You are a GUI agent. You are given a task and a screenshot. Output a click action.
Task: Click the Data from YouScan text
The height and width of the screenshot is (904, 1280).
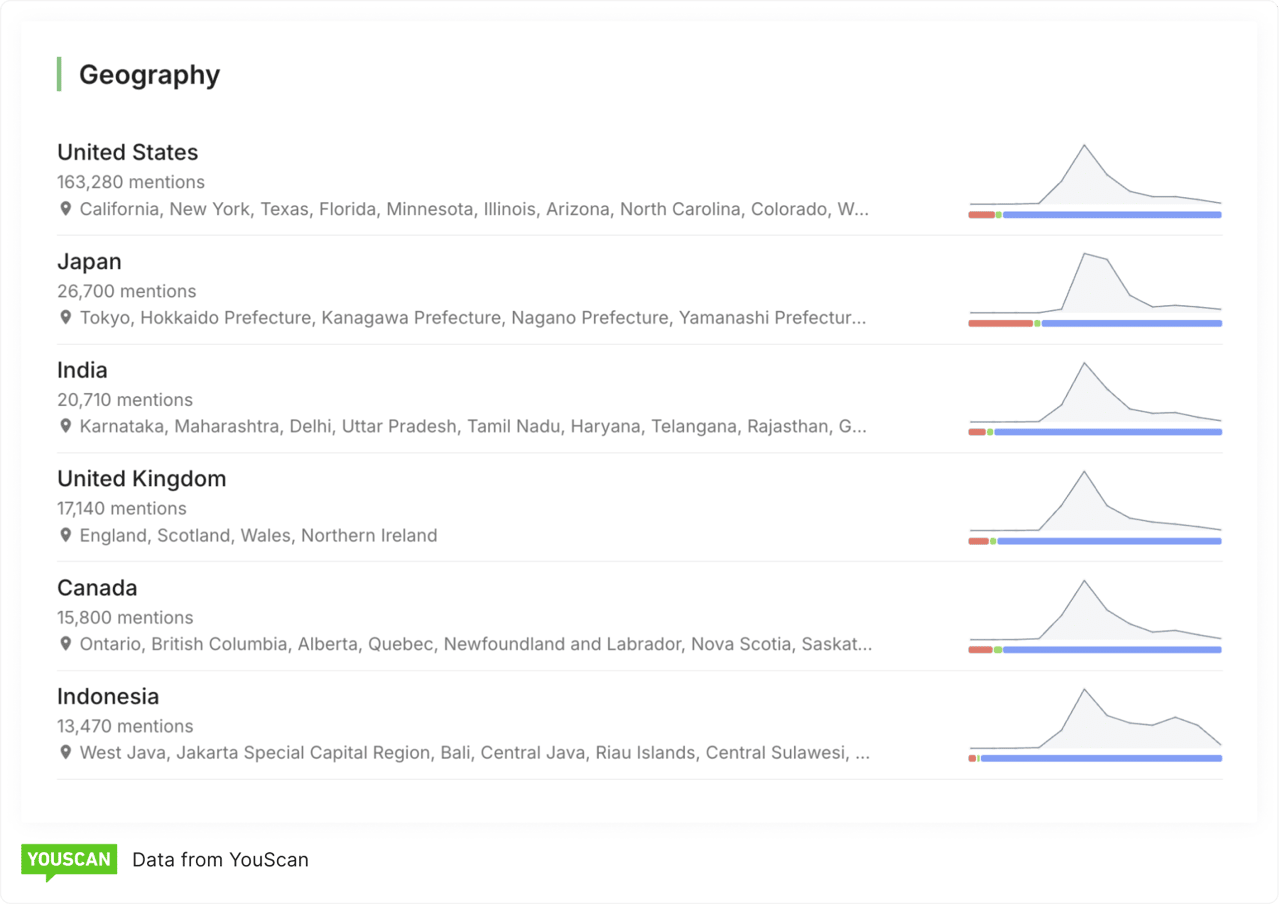pyautogui.click(x=220, y=860)
